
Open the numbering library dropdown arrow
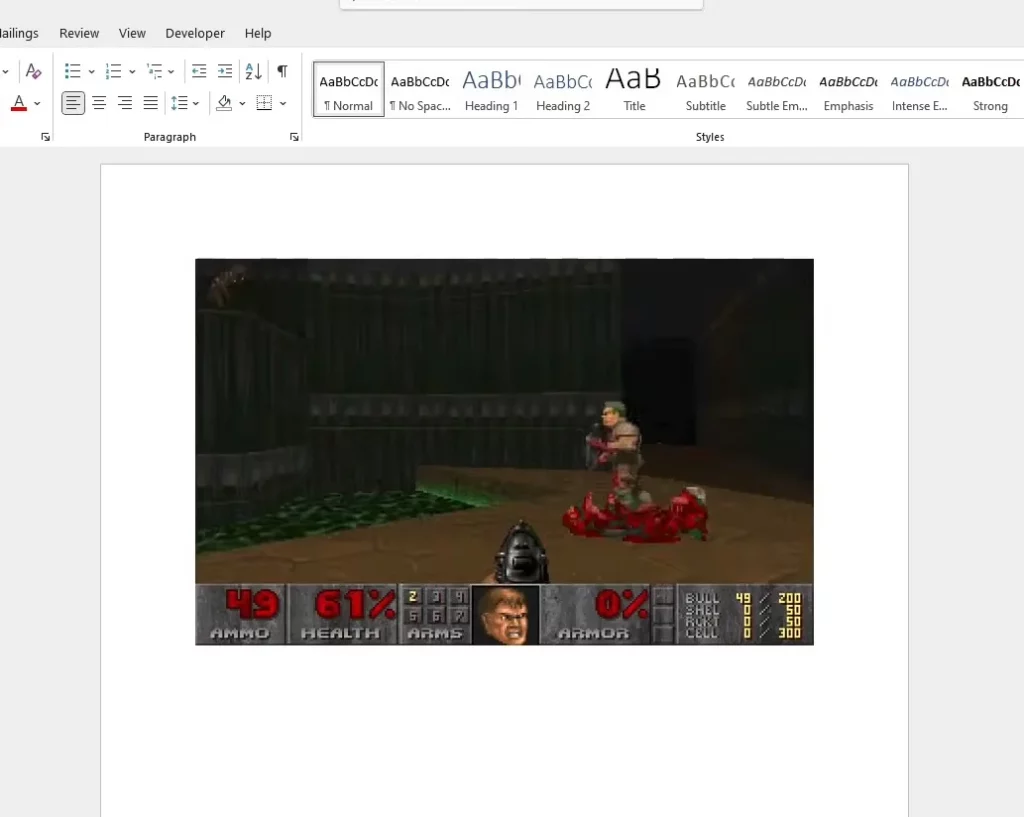pos(132,71)
